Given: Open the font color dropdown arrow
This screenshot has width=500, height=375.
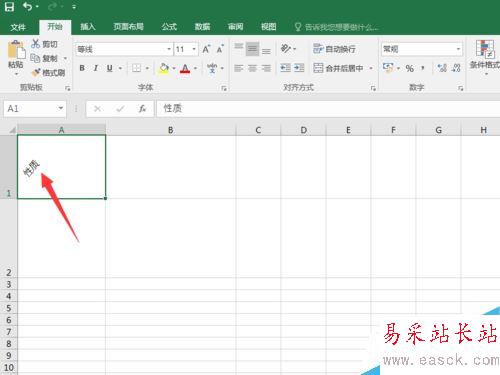Looking at the screenshot, I should 195,68.
